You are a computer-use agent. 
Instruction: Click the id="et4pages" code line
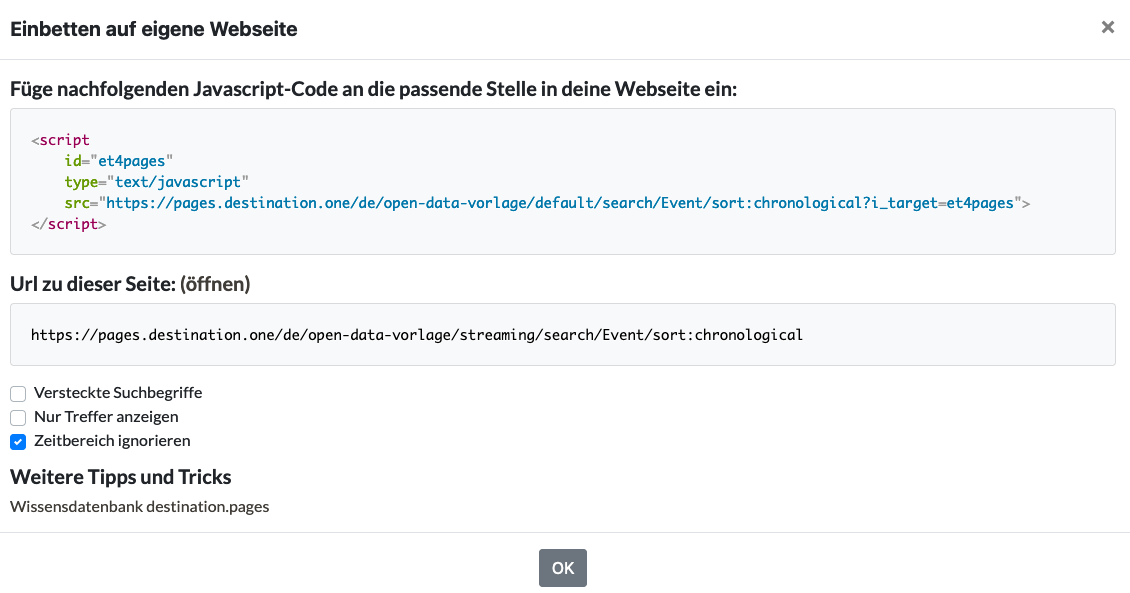point(119,161)
